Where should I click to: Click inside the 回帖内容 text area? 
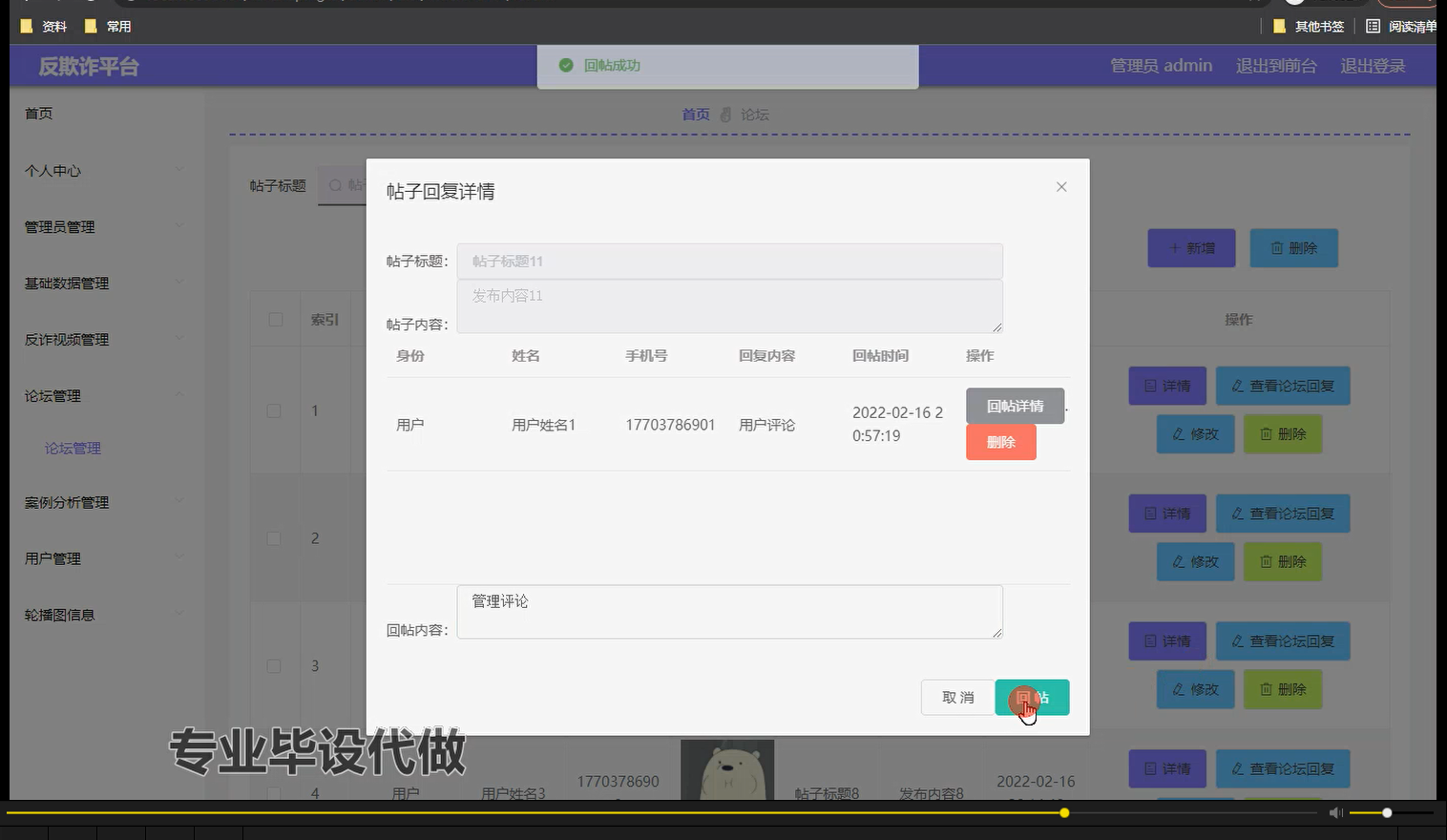[x=728, y=611]
